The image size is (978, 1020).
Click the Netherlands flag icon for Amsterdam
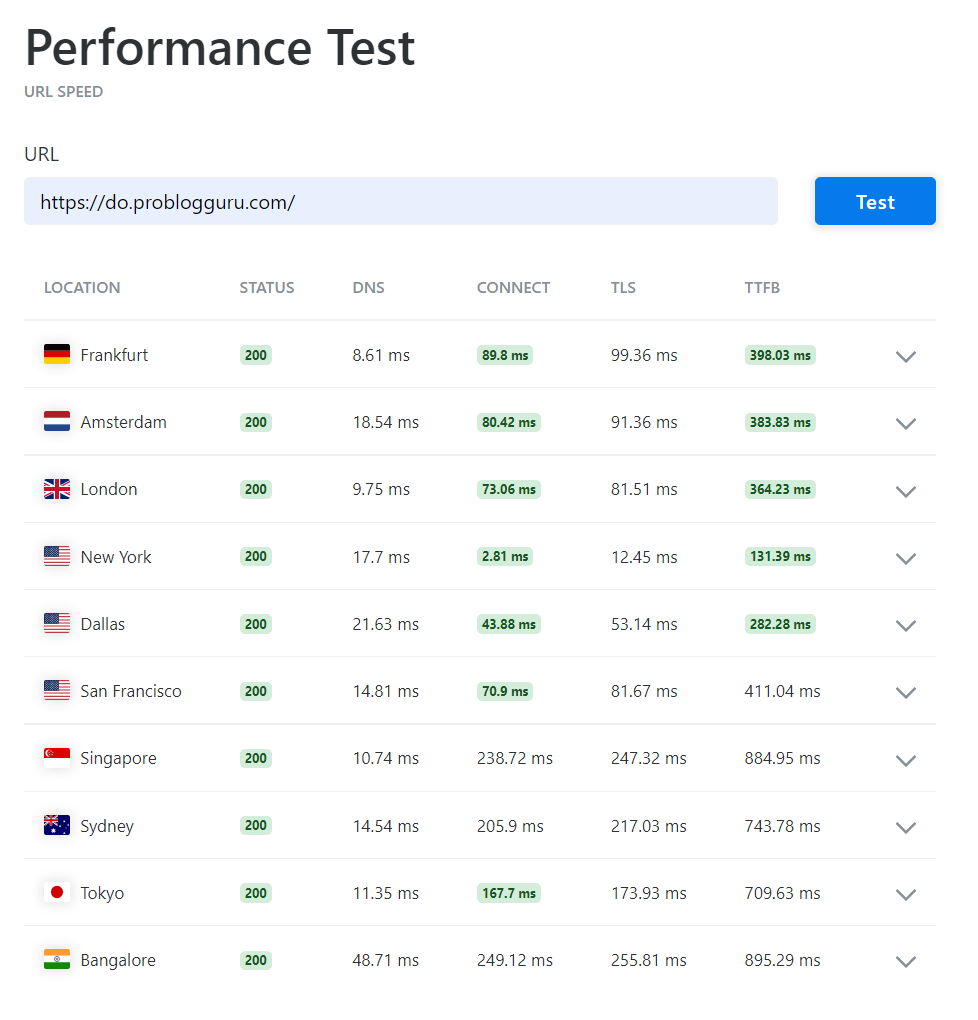point(57,422)
